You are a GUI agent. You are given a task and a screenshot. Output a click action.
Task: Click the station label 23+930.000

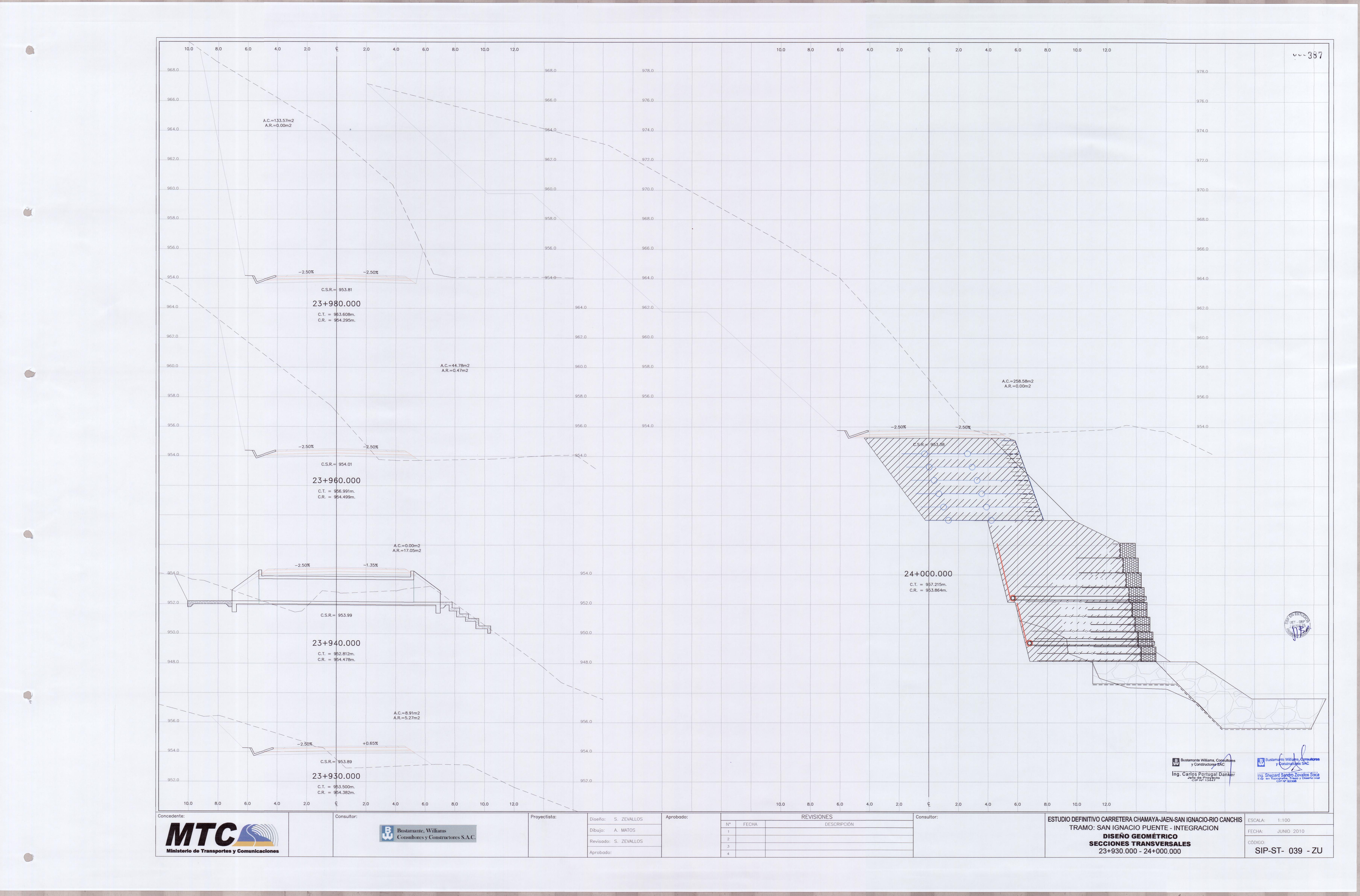click(336, 776)
